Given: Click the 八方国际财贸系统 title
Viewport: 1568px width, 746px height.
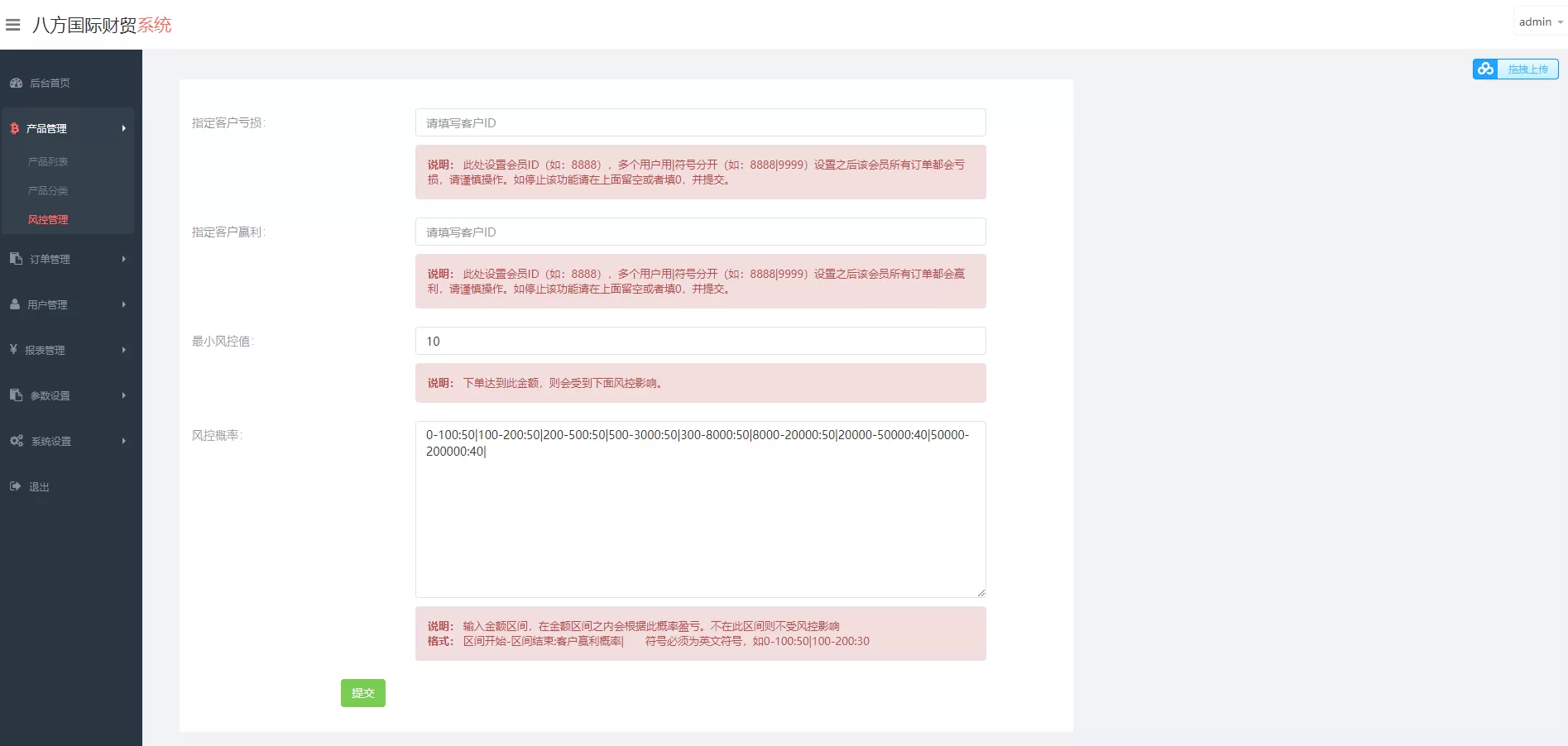Looking at the screenshot, I should pyautogui.click(x=102, y=25).
